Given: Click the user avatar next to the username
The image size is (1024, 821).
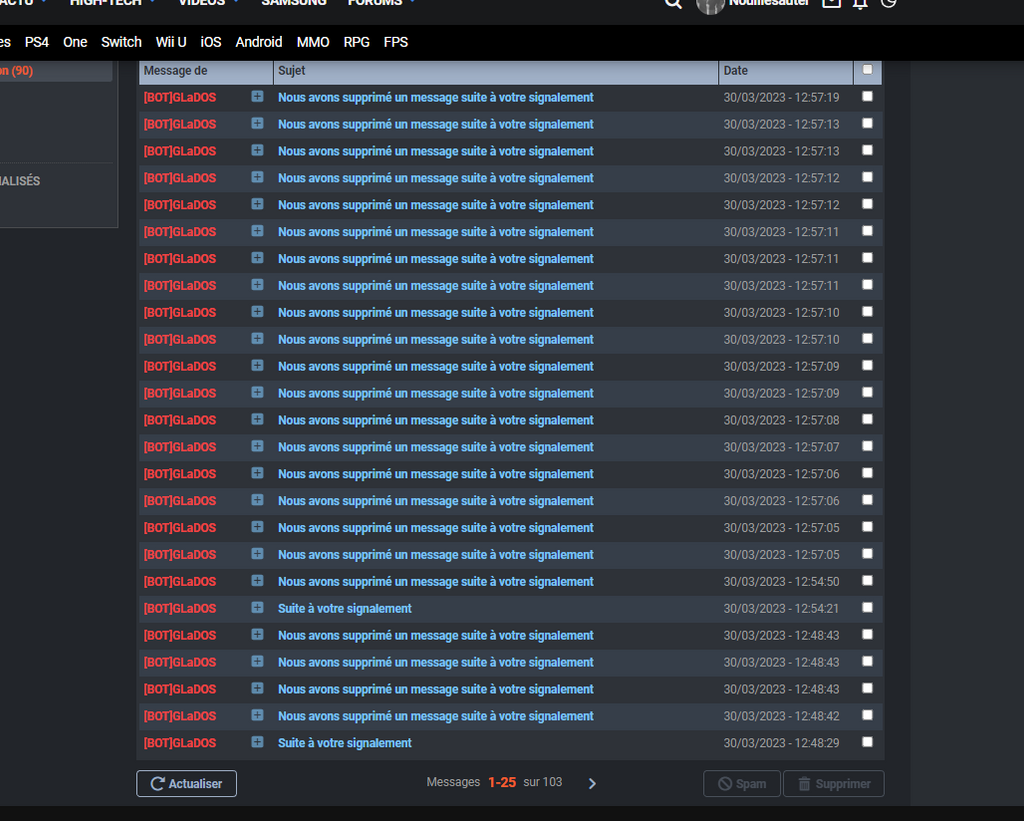Looking at the screenshot, I should (x=710, y=4).
